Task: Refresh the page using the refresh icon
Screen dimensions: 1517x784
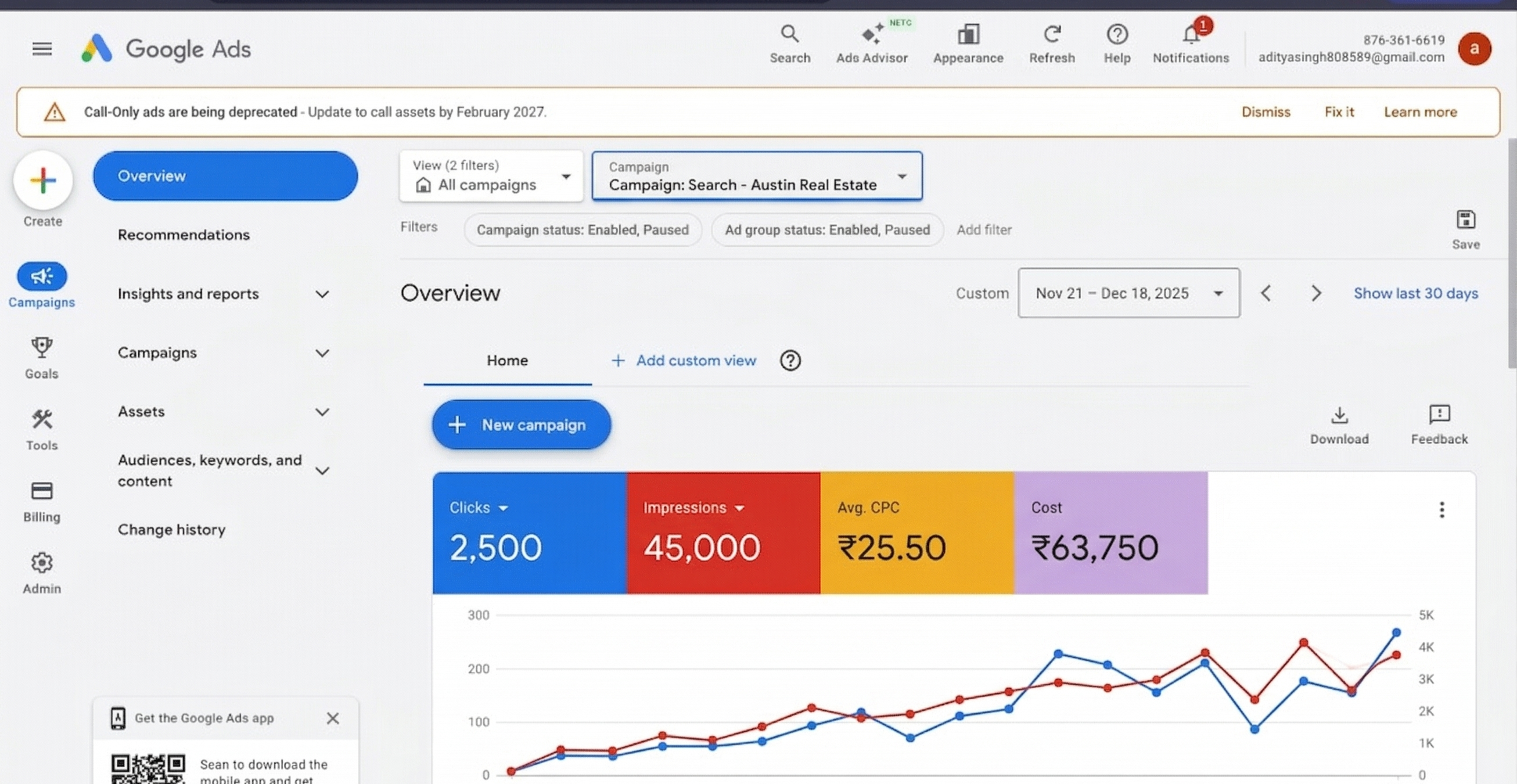Action: click(x=1052, y=41)
